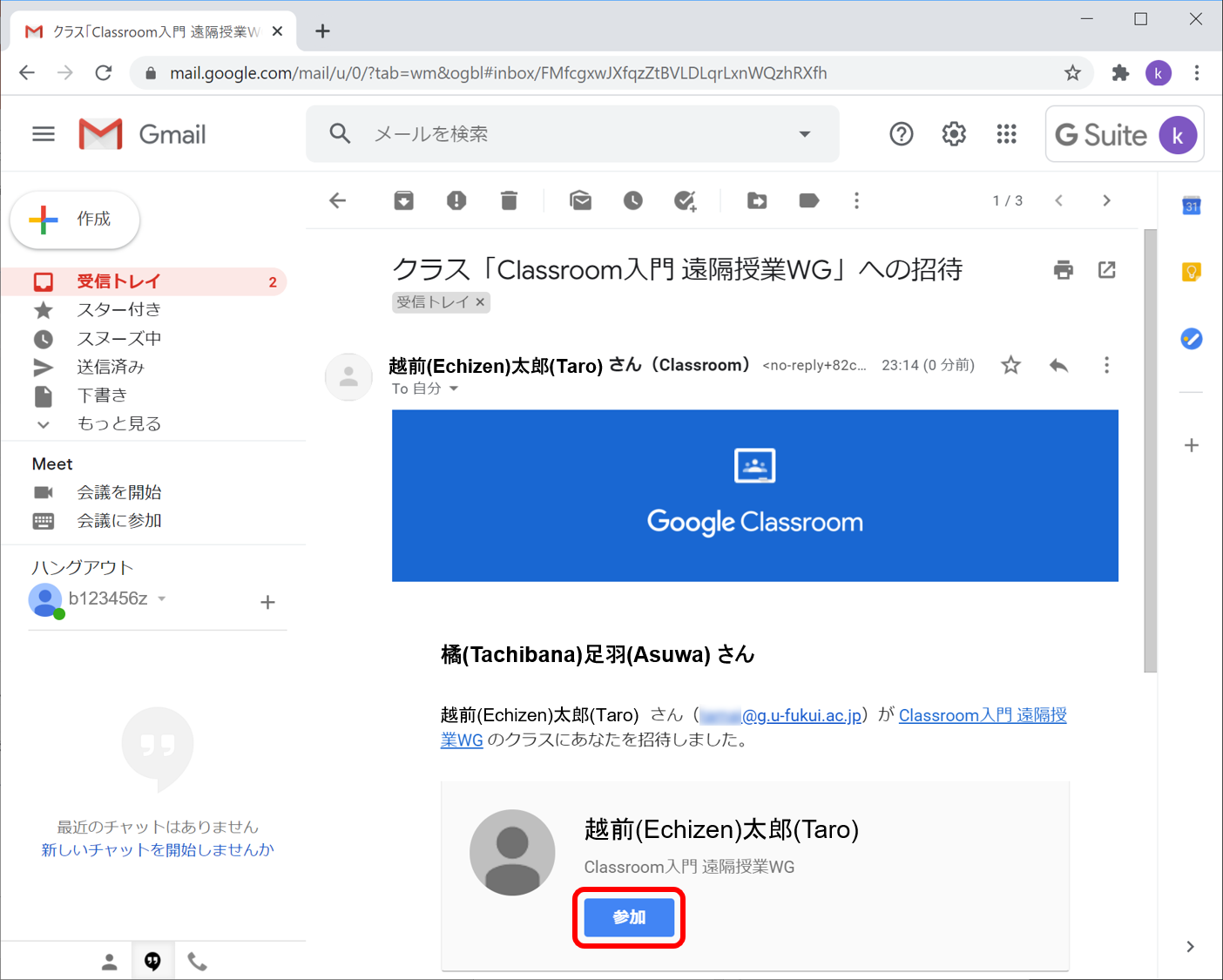Apply a label to the email
This screenshot has width=1223, height=980.
[x=808, y=201]
